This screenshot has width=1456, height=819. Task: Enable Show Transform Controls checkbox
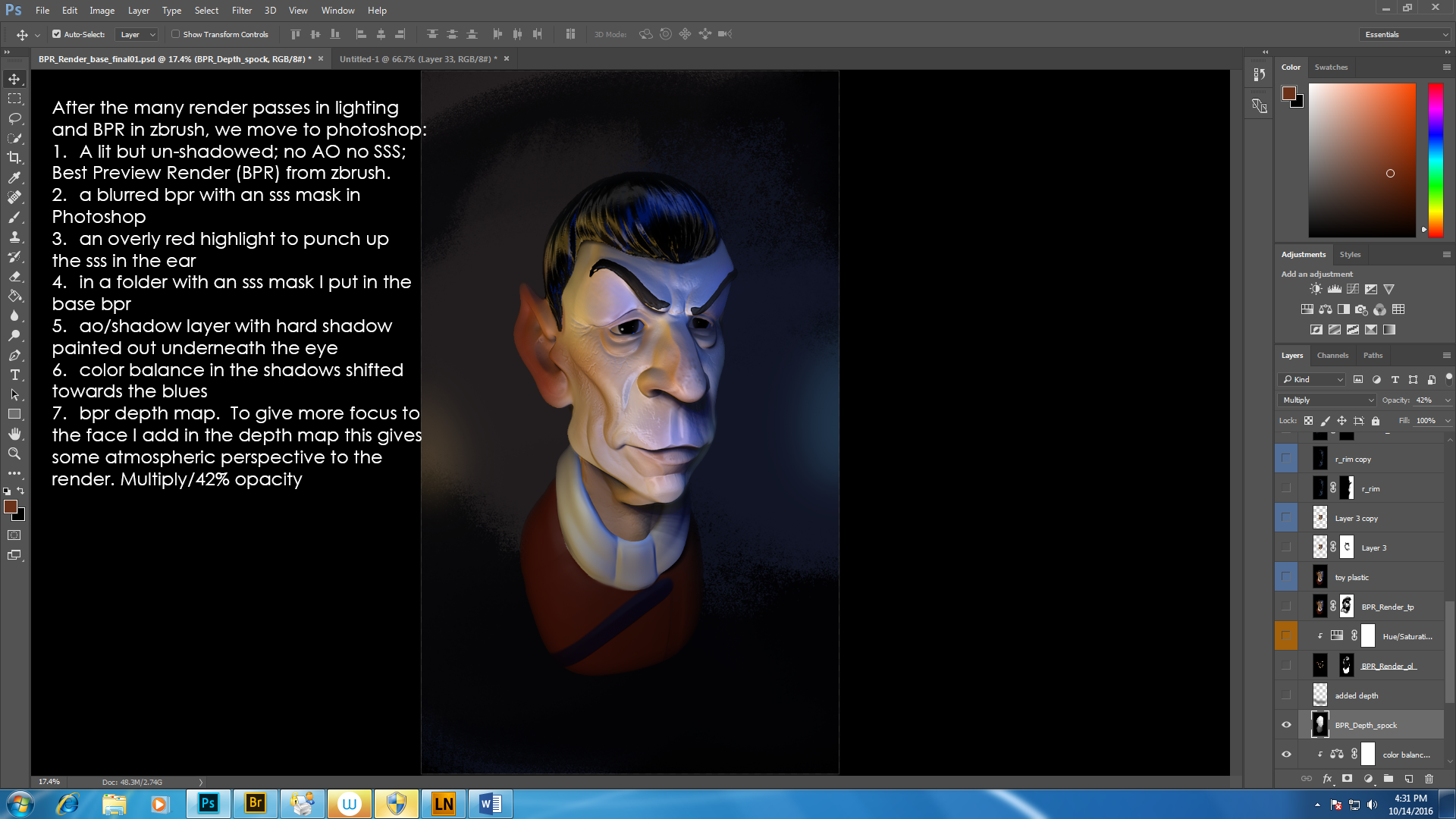(175, 34)
